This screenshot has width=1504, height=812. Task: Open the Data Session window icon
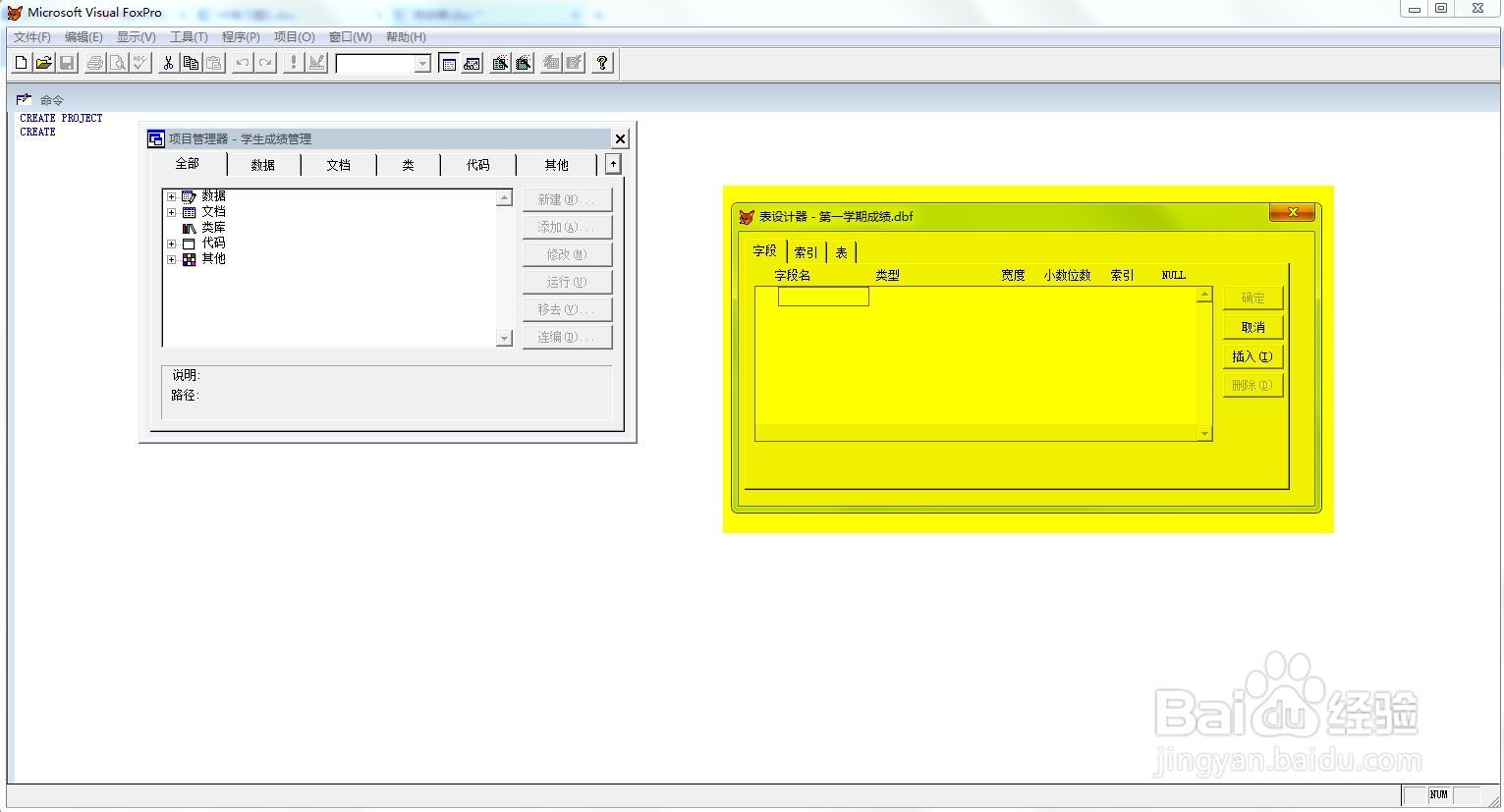[x=473, y=63]
